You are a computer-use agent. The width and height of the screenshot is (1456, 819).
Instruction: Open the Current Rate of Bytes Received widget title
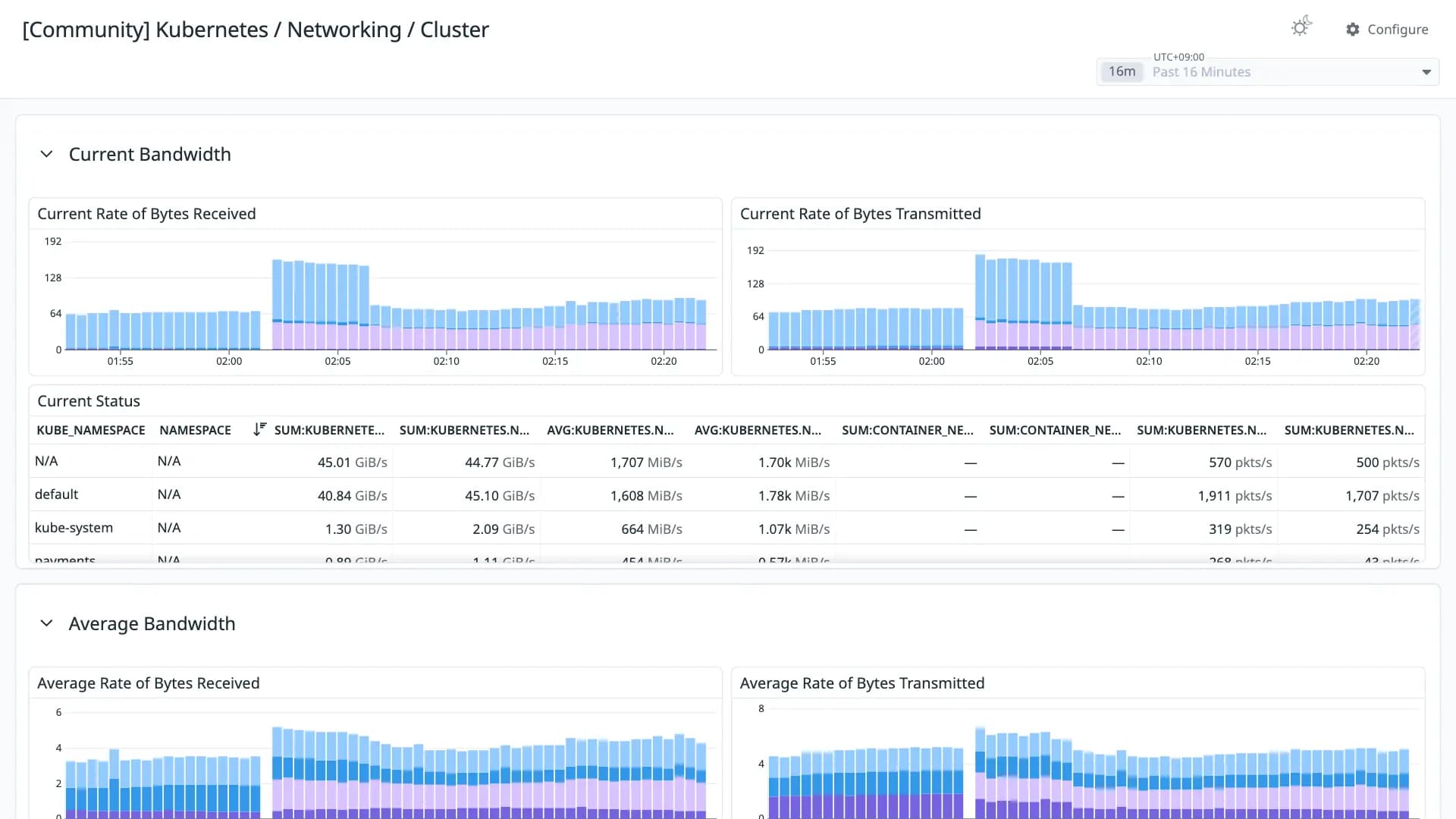point(146,214)
